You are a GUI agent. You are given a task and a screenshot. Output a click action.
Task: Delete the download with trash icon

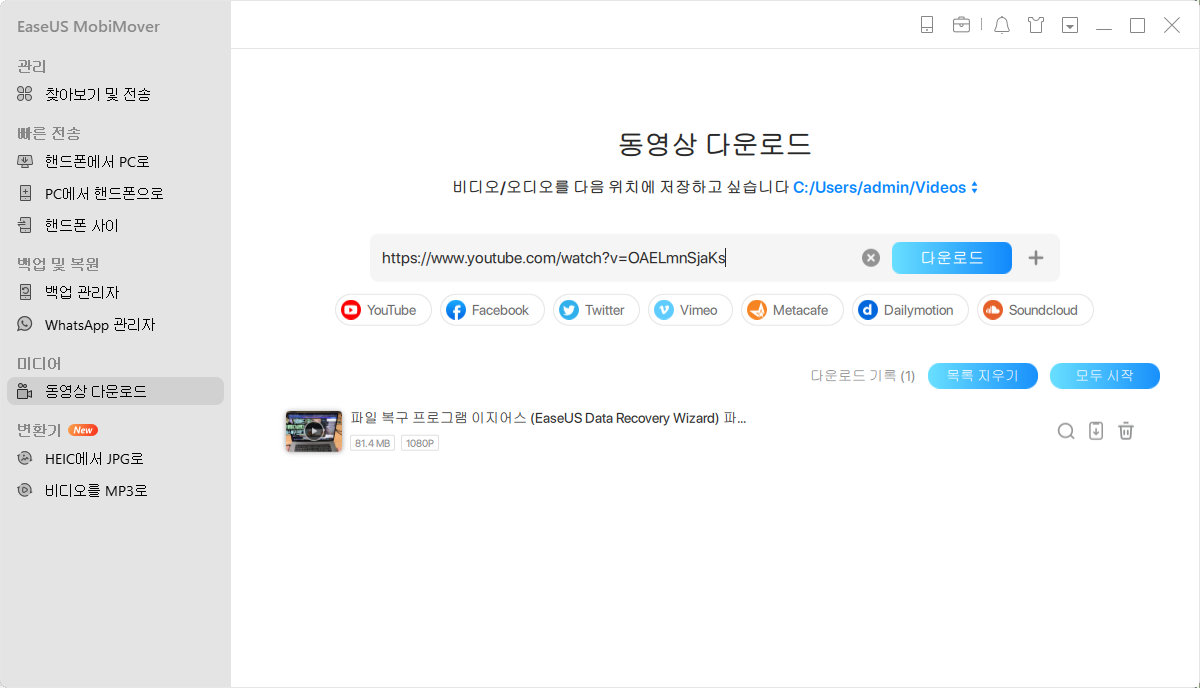coord(1126,431)
